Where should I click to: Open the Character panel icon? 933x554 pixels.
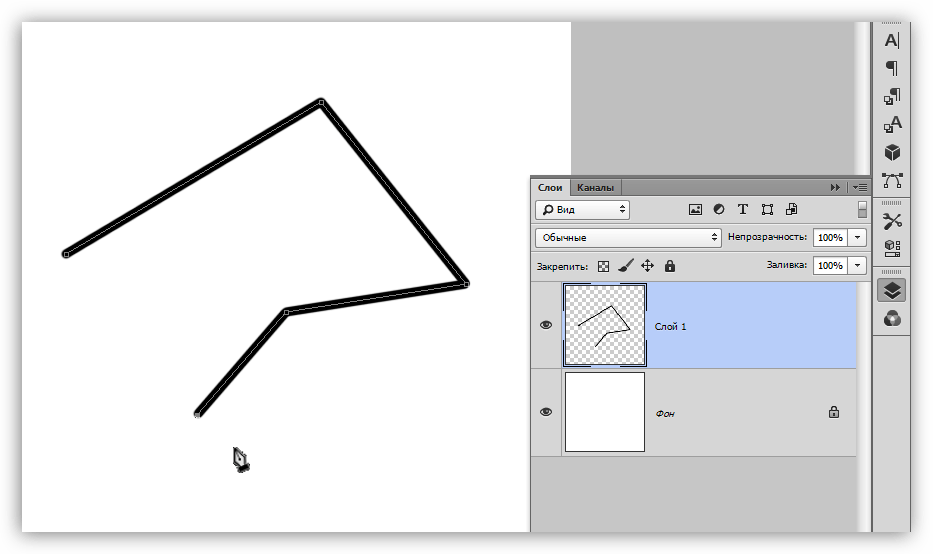(892, 40)
